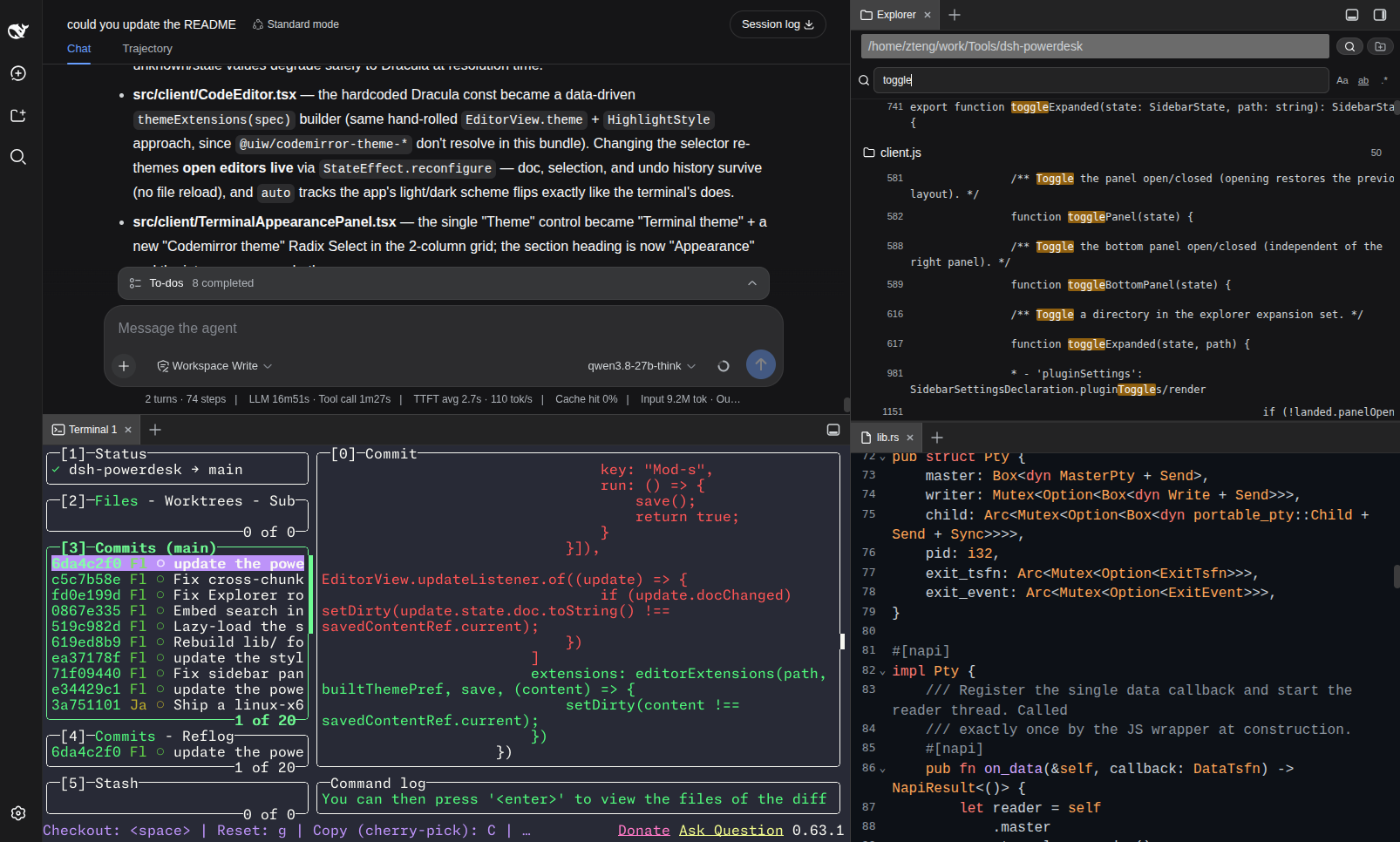Toggle the bottom panel layout icon

coord(1352,15)
